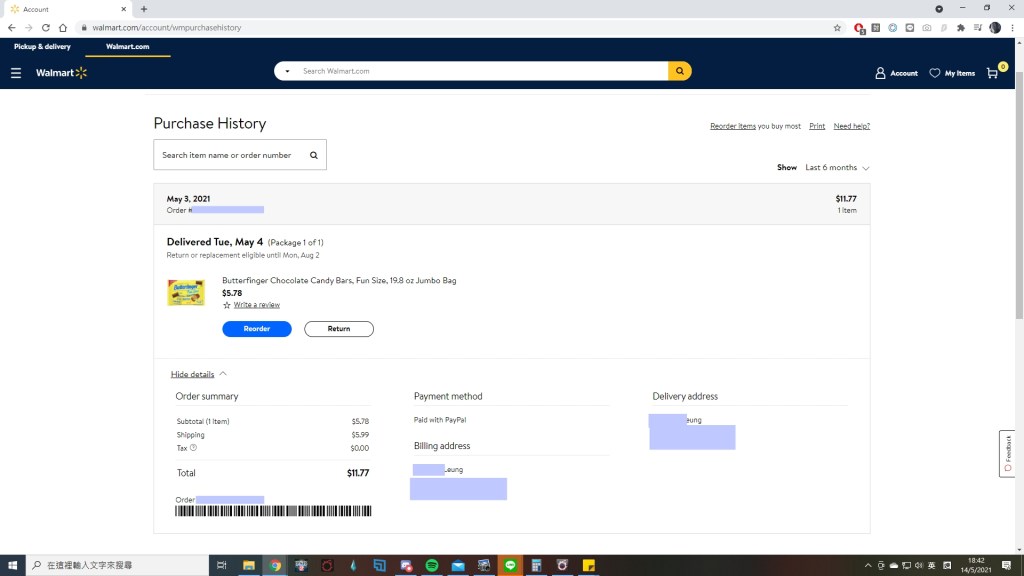Click the Butterfinger product thumbnail
This screenshot has width=1024, height=576.
coord(186,292)
